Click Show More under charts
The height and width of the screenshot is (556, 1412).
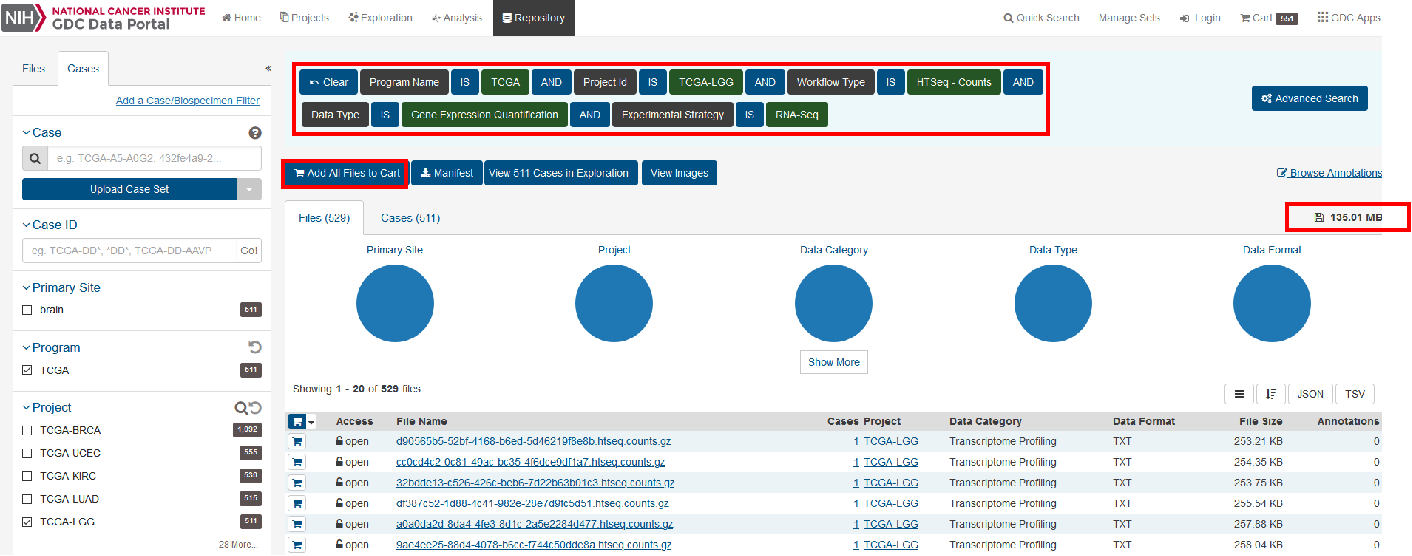click(834, 362)
